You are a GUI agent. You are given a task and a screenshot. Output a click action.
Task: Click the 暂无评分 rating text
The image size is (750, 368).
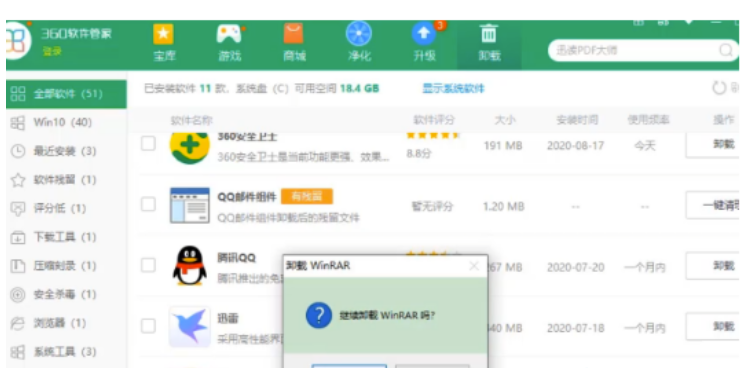tap(432, 206)
